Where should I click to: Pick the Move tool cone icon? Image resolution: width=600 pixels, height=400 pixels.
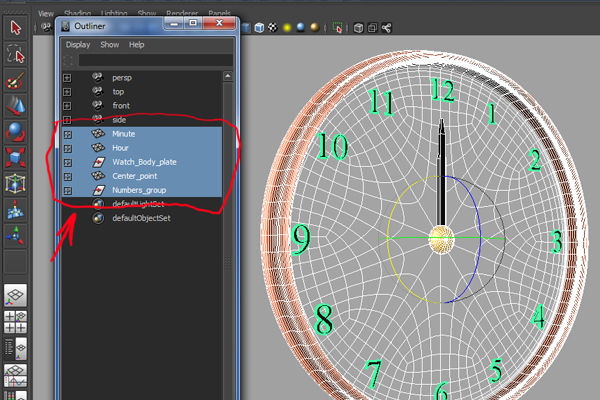pyautogui.click(x=15, y=106)
